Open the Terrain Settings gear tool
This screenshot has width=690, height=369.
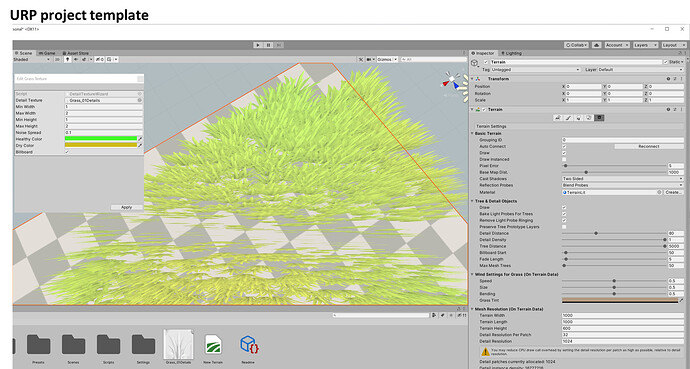pyautogui.click(x=599, y=118)
